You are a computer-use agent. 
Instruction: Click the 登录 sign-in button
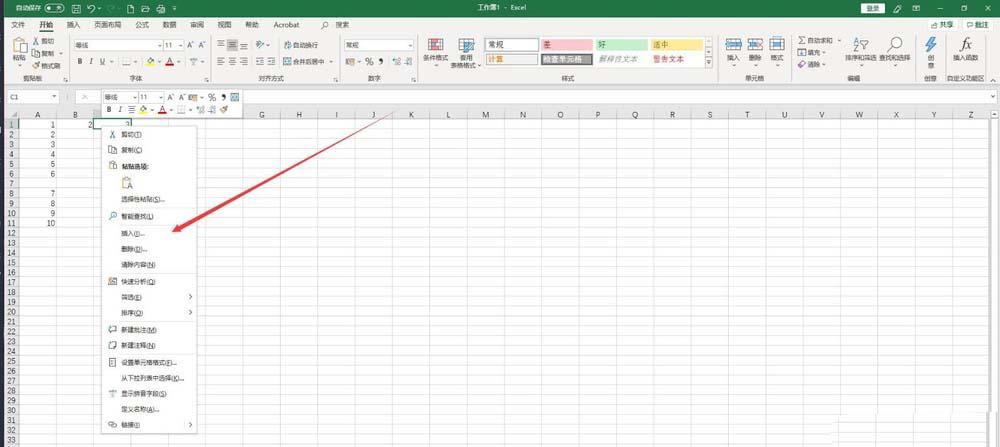coord(873,8)
